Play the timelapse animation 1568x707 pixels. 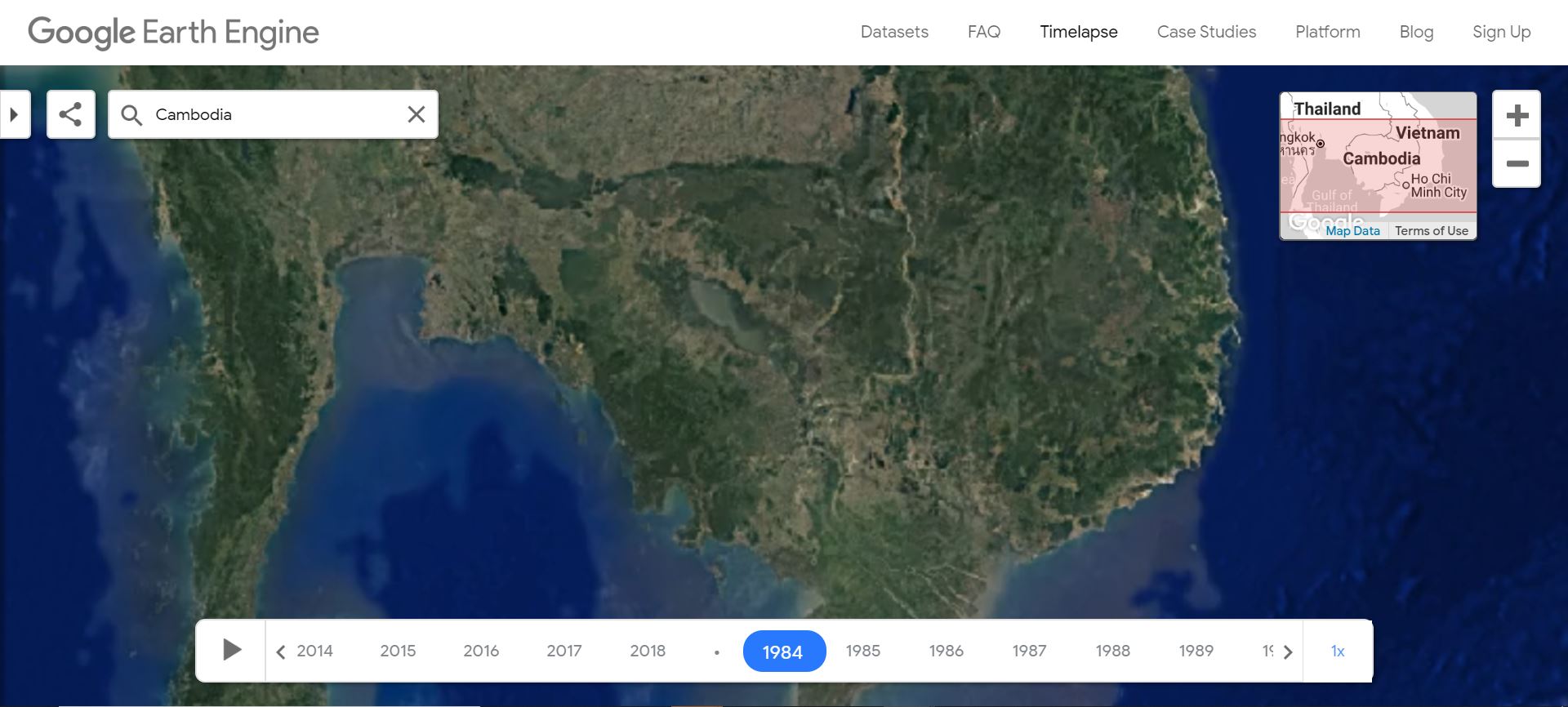click(232, 650)
